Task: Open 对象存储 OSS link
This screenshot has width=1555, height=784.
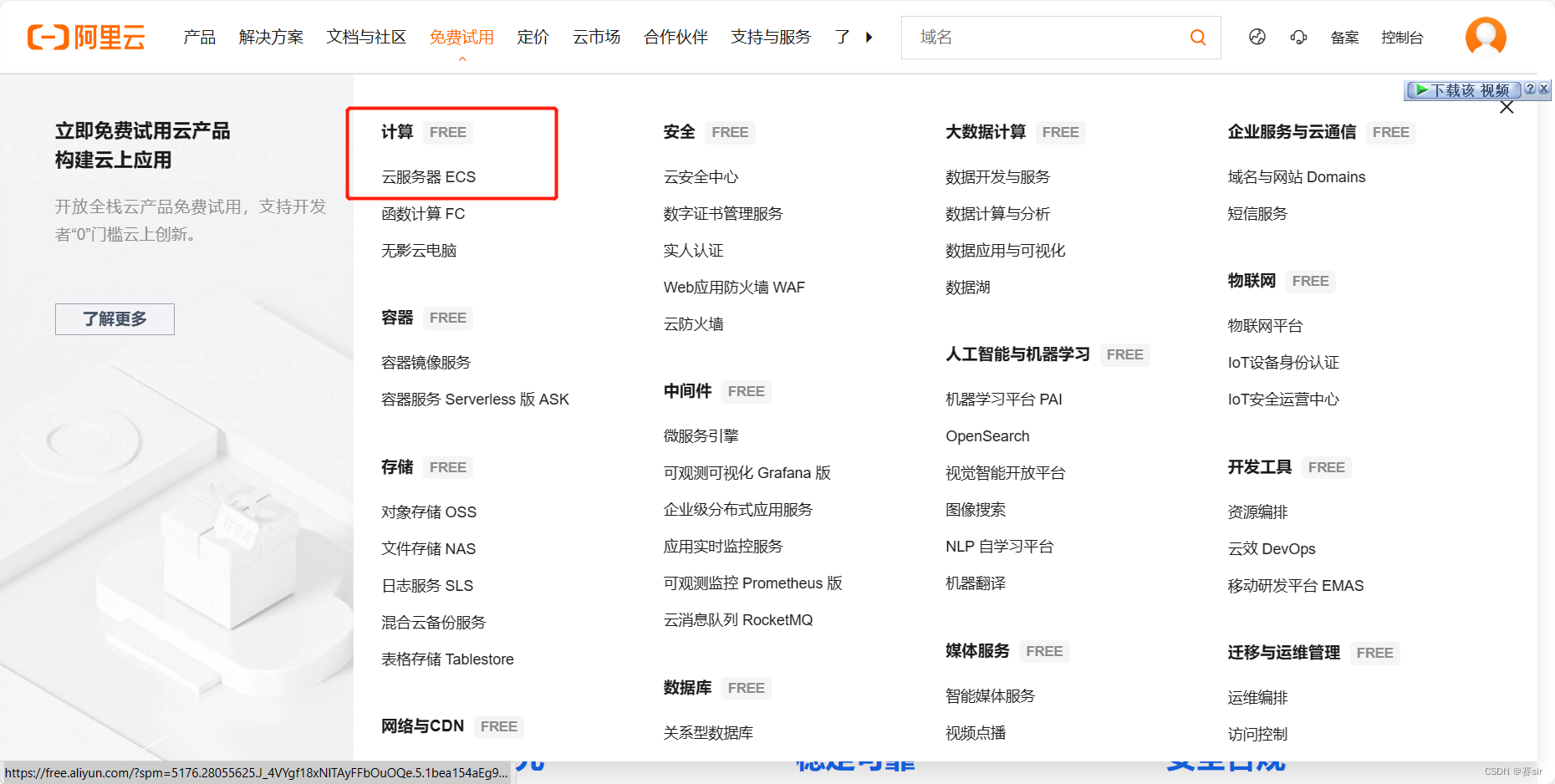Action: [429, 512]
